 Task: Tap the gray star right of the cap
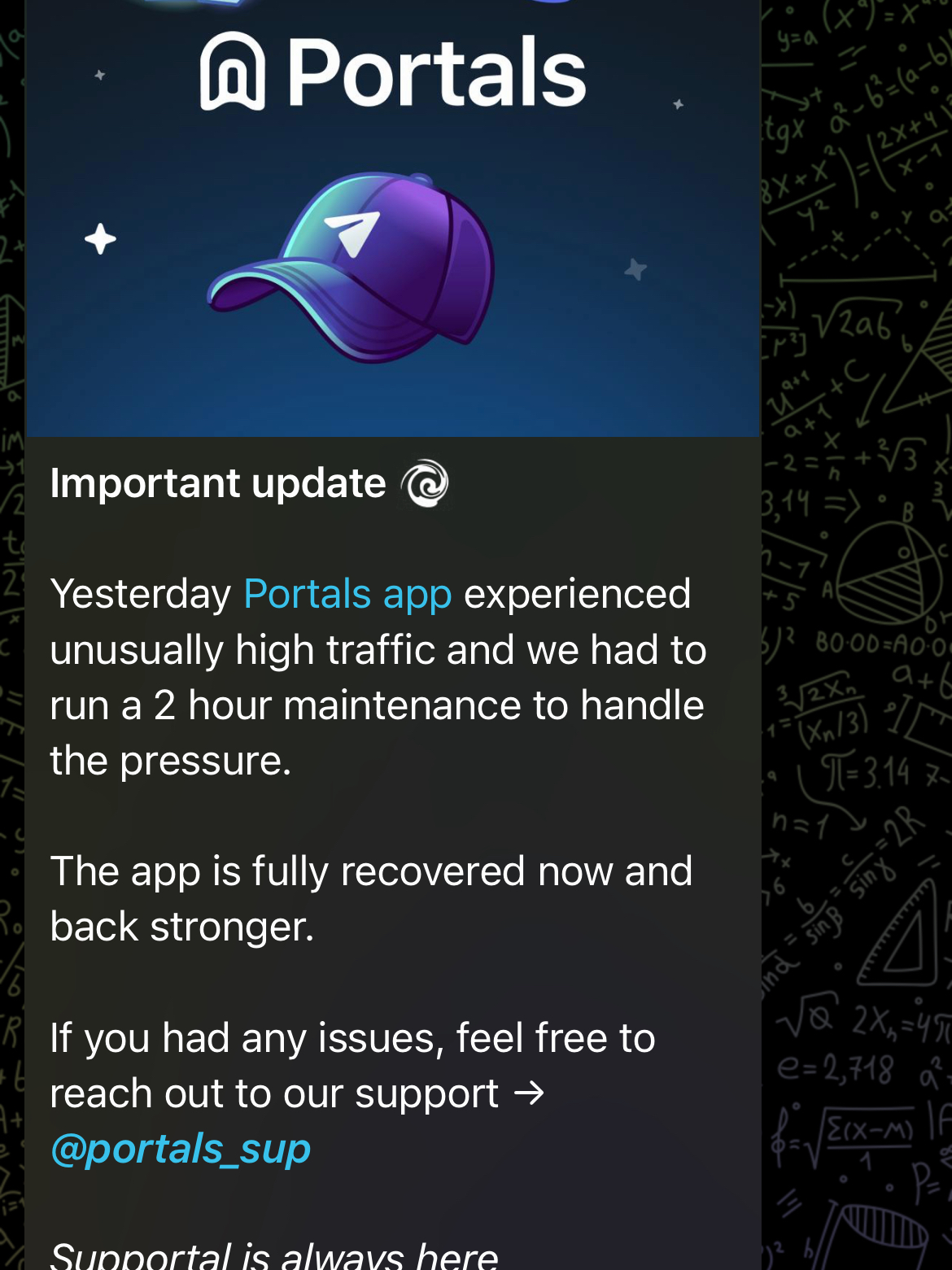point(635,269)
